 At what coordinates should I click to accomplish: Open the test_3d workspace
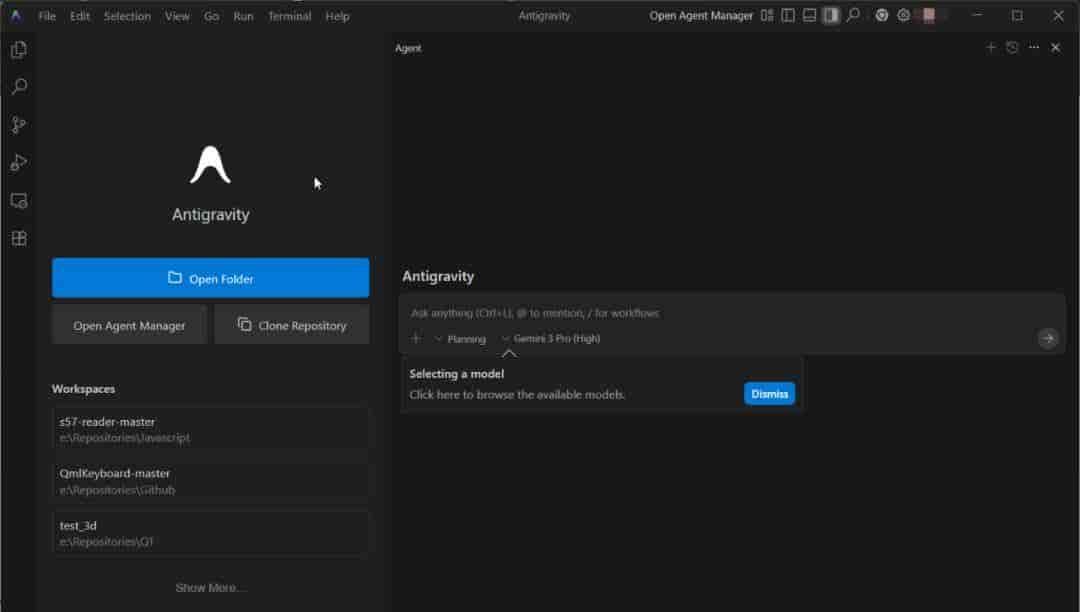pyautogui.click(x=209, y=533)
